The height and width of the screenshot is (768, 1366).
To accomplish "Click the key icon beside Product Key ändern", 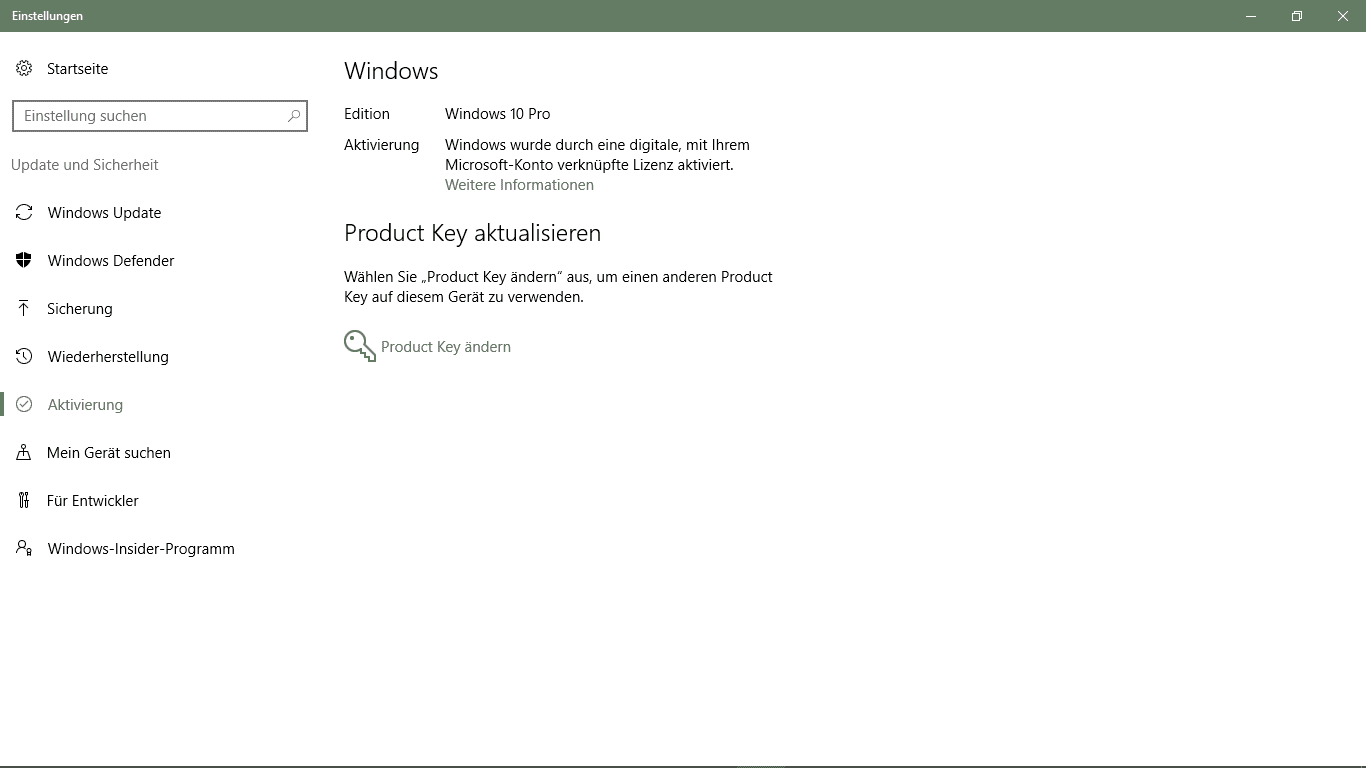I will tap(360, 346).
